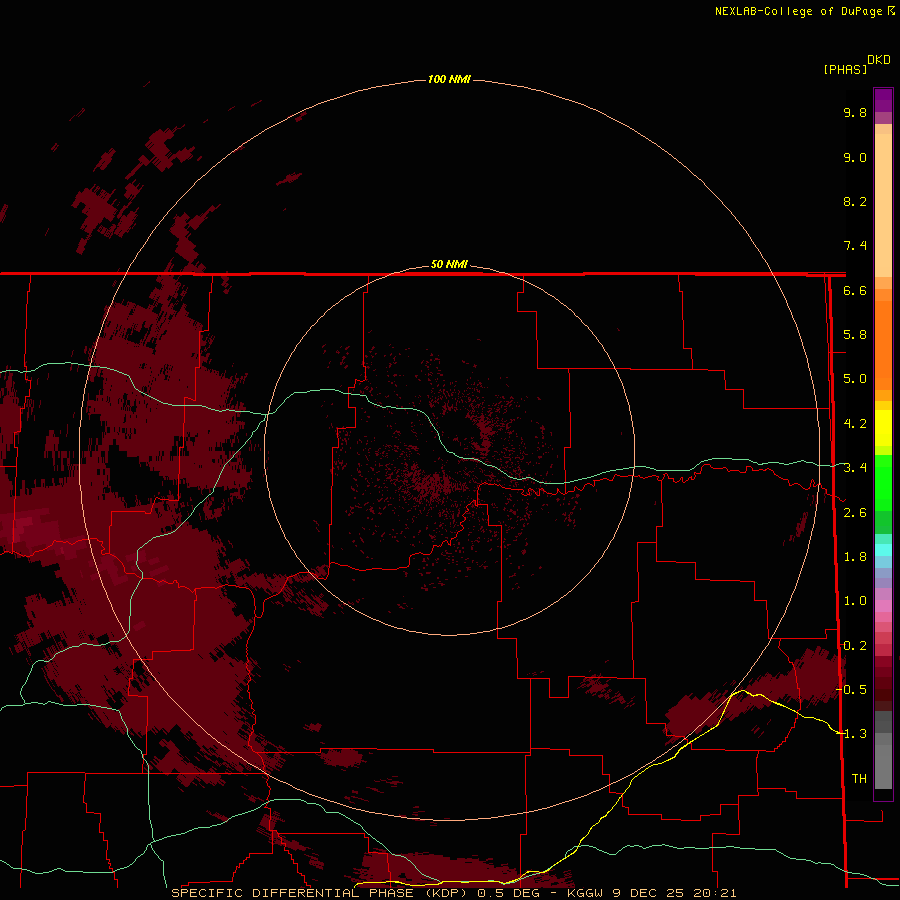The width and height of the screenshot is (900, 900).
Task: Click the SPECIFIC DIFFERENTIAL PHASE caption text
Action: coord(292,893)
